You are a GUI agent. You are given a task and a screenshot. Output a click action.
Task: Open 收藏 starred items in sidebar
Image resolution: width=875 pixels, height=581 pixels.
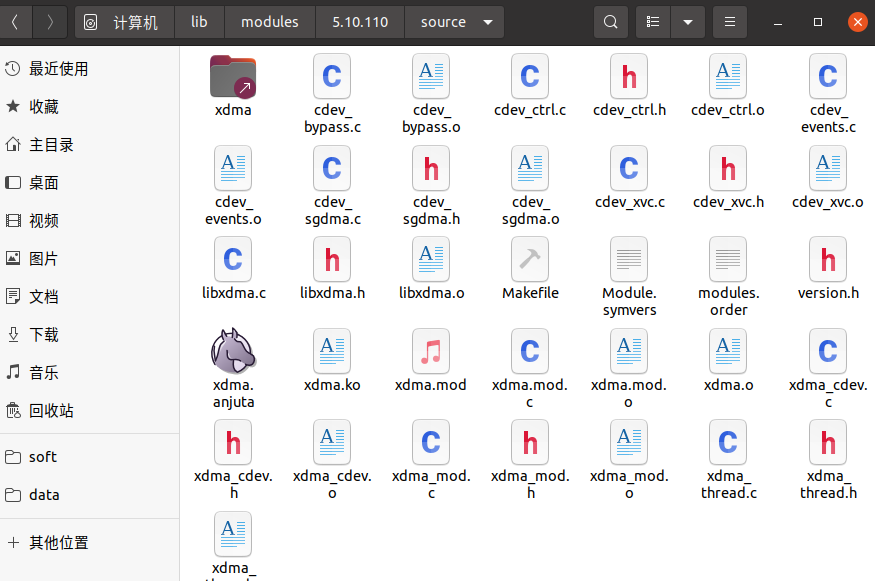point(89,107)
